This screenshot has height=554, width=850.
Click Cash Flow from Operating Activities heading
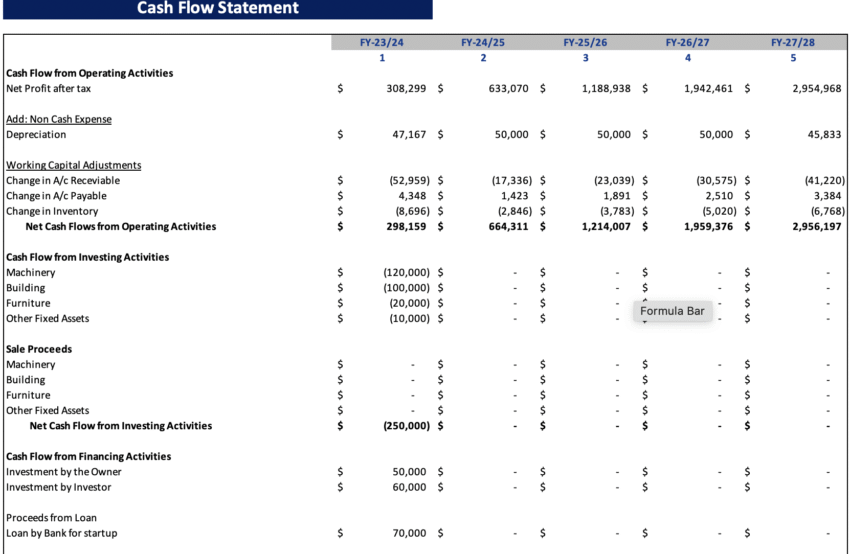click(x=89, y=73)
